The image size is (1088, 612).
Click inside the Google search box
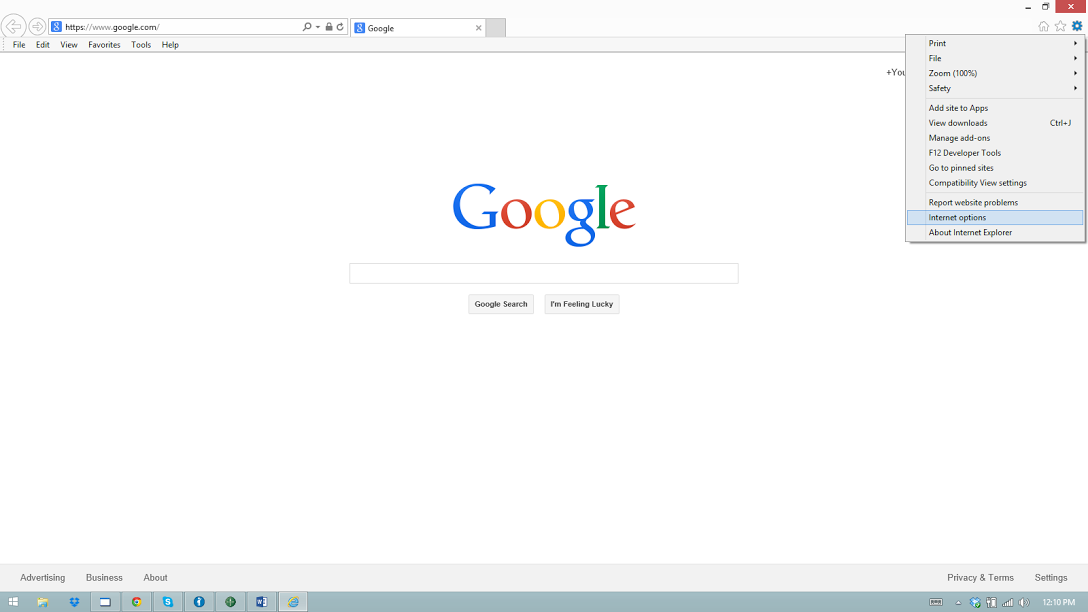pyautogui.click(x=543, y=273)
